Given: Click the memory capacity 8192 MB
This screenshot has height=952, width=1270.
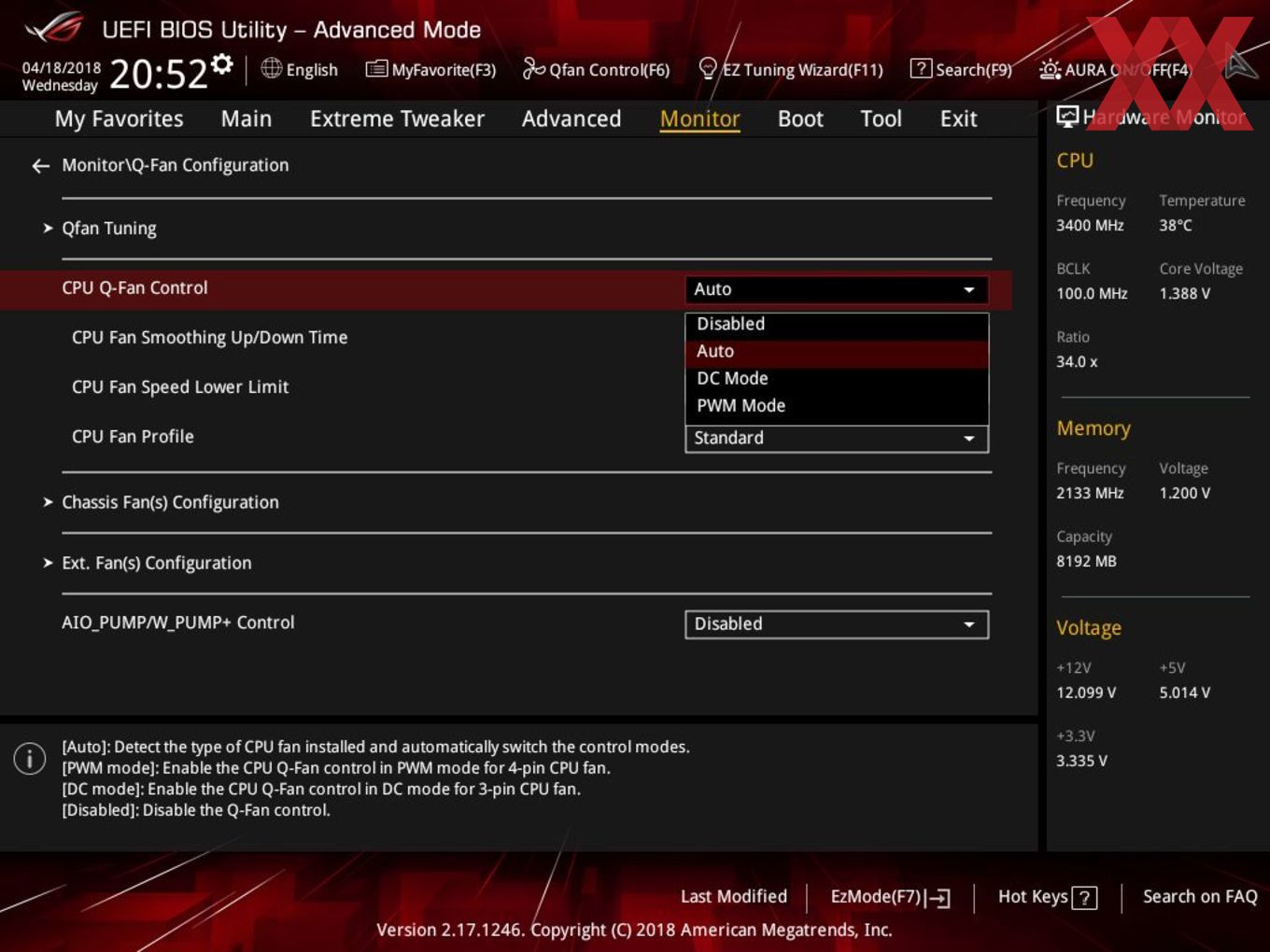Looking at the screenshot, I should click(x=1086, y=561).
